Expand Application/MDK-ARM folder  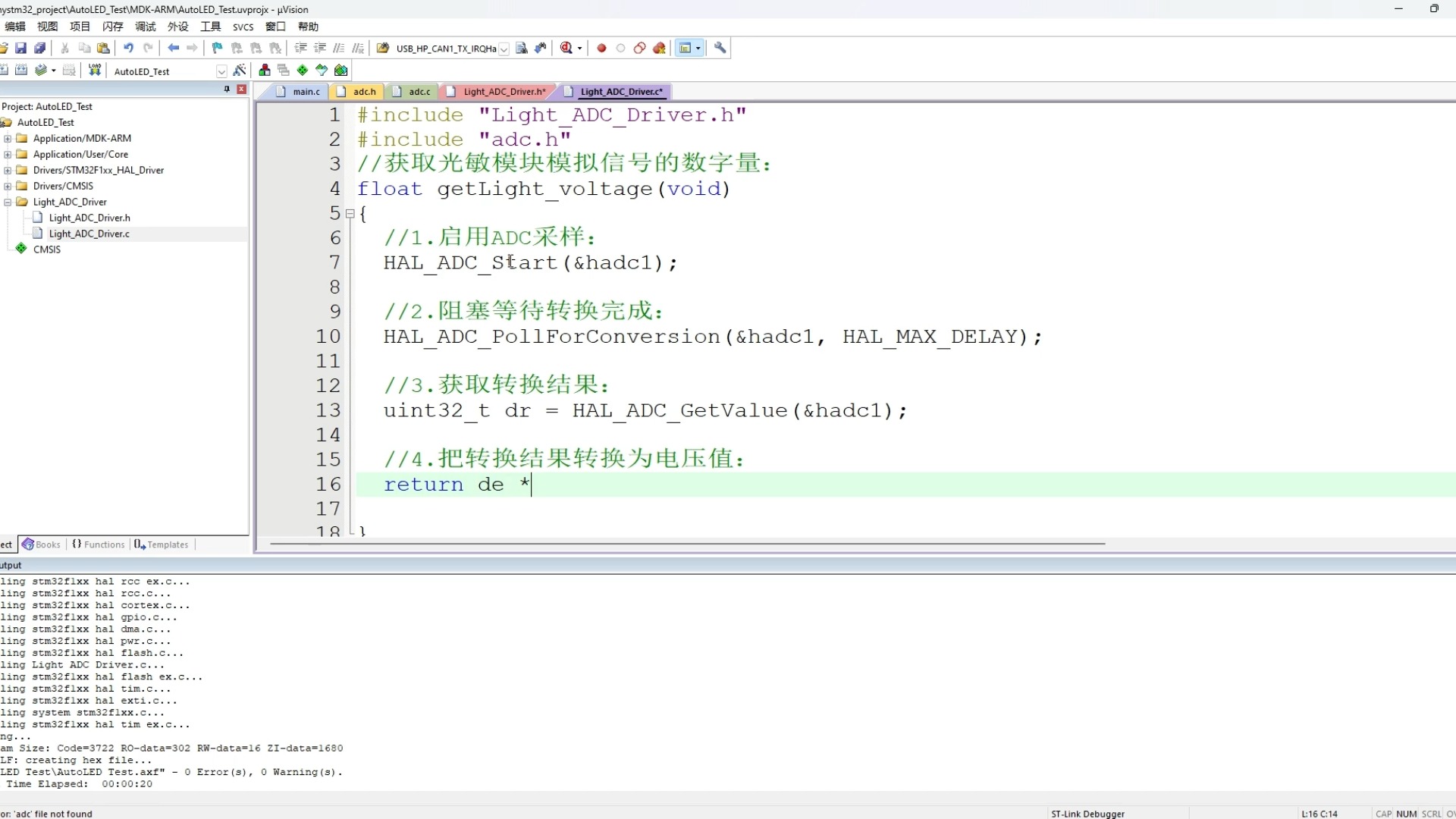tap(8, 139)
